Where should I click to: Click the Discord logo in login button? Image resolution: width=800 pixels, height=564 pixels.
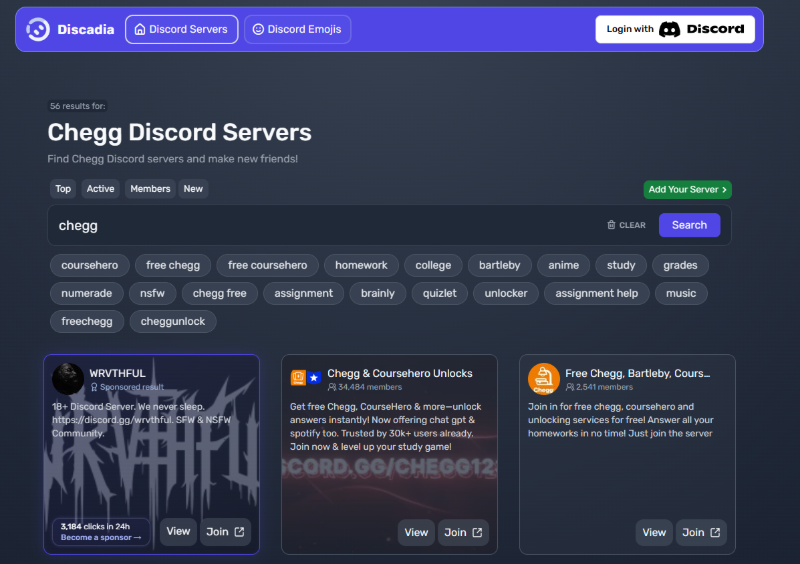pyautogui.click(x=669, y=30)
